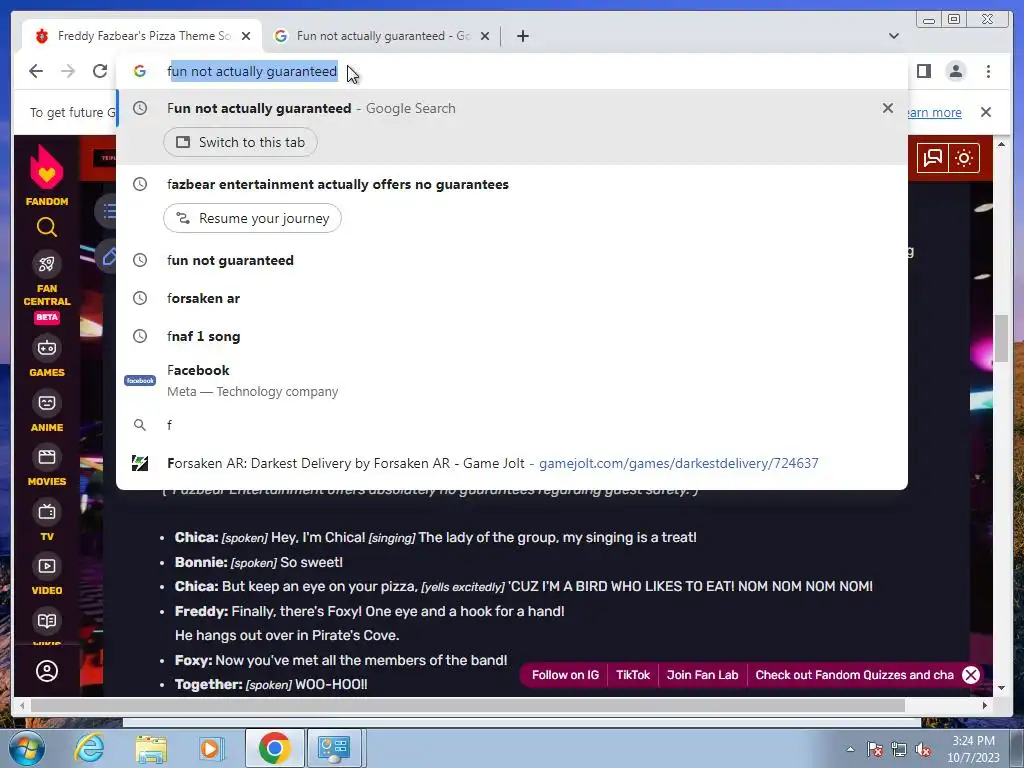Toggle the light/dark theme sun icon
Screen dimensions: 1024x768
click(x=964, y=157)
